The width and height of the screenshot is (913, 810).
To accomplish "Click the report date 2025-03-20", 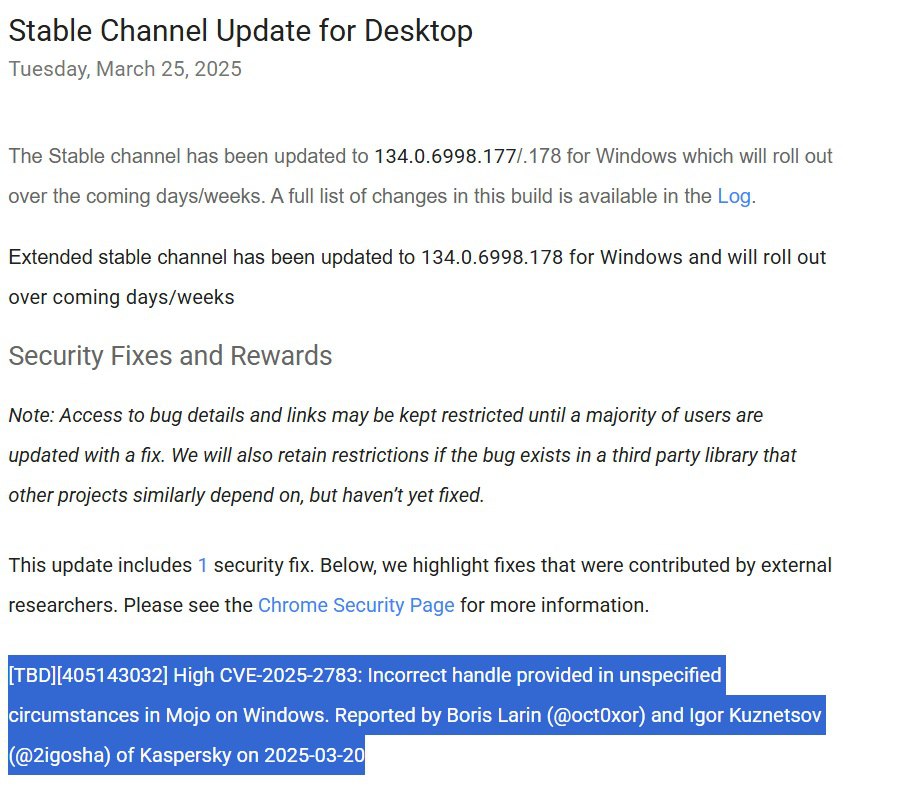I will click(314, 755).
